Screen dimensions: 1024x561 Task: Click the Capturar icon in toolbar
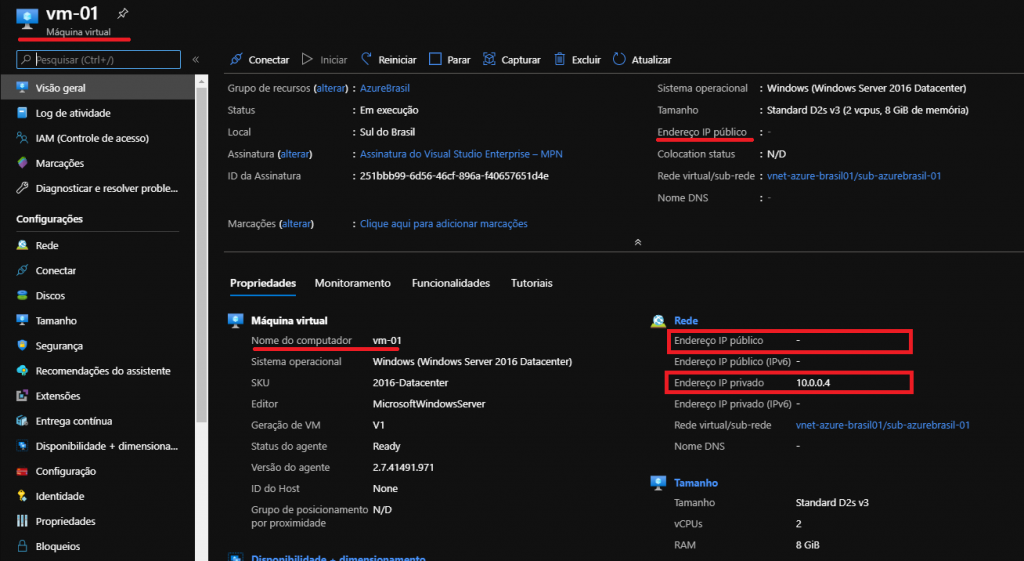pos(489,60)
